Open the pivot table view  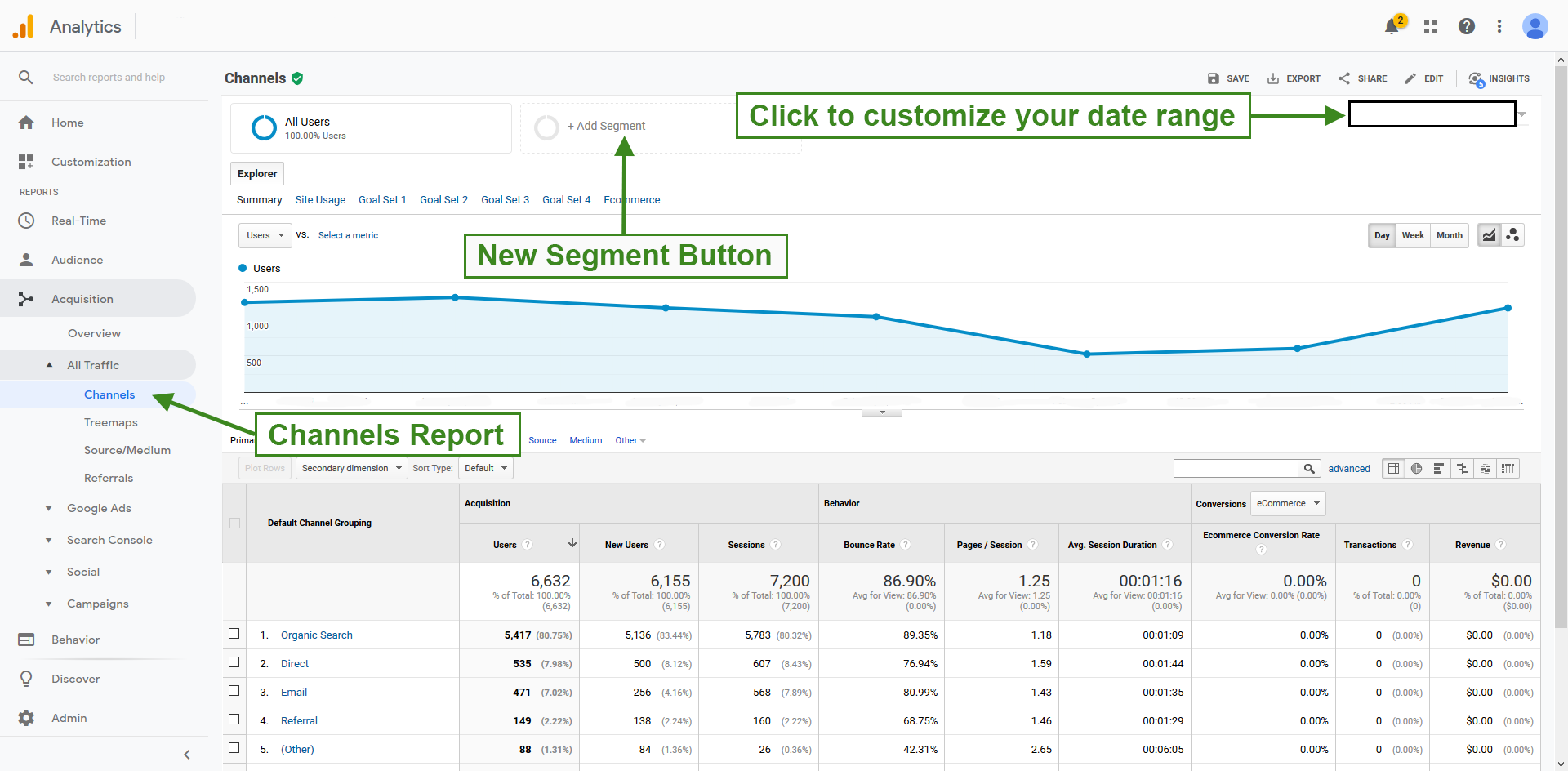[x=1508, y=468]
